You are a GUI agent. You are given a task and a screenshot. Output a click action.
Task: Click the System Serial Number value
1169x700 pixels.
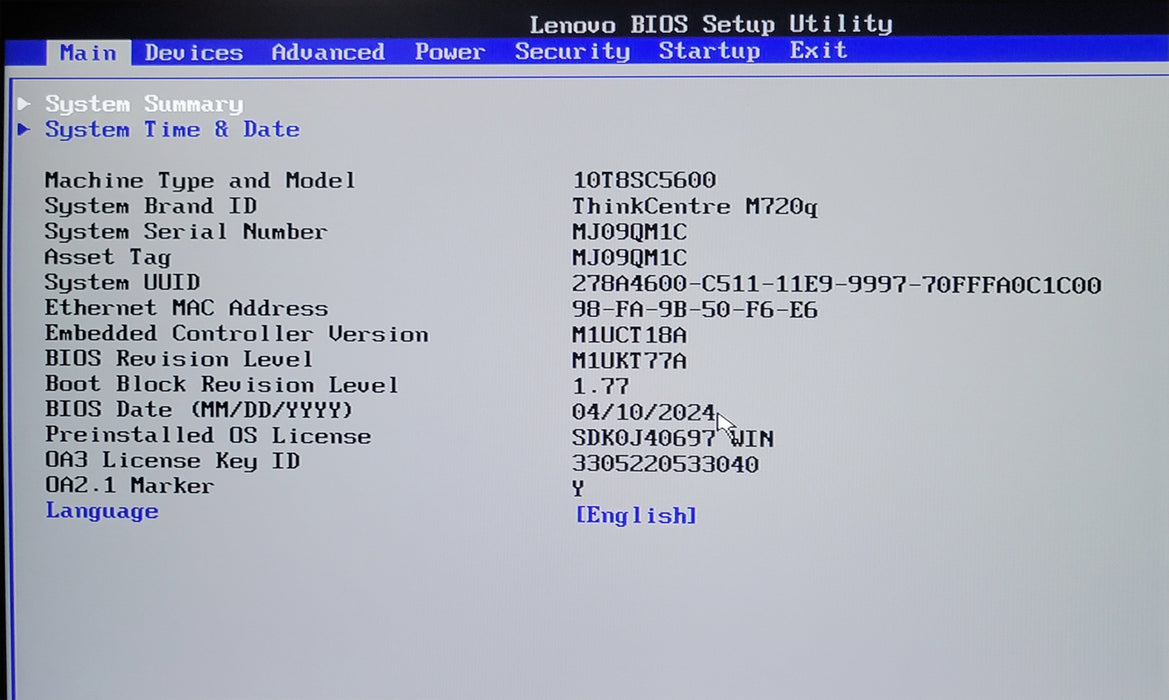pyautogui.click(x=629, y=232)
